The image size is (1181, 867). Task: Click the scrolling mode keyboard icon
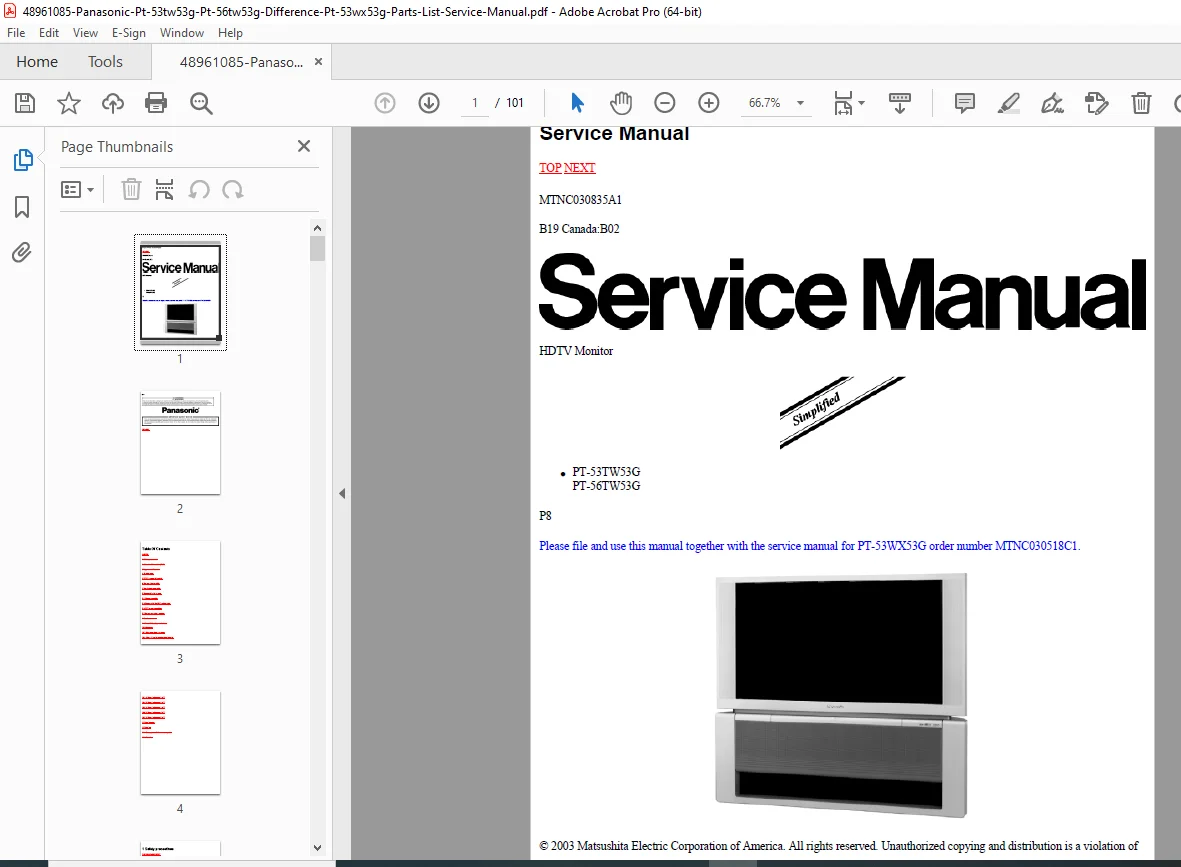(x=900, y=103)
